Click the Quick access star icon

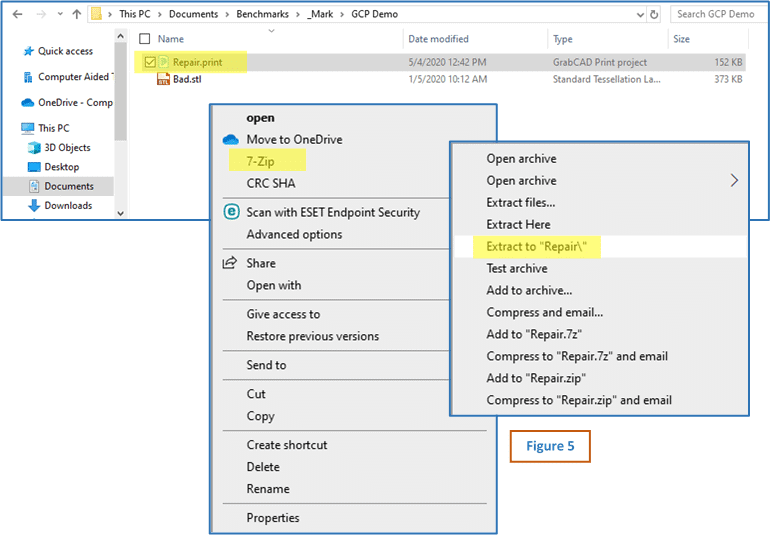27,52
